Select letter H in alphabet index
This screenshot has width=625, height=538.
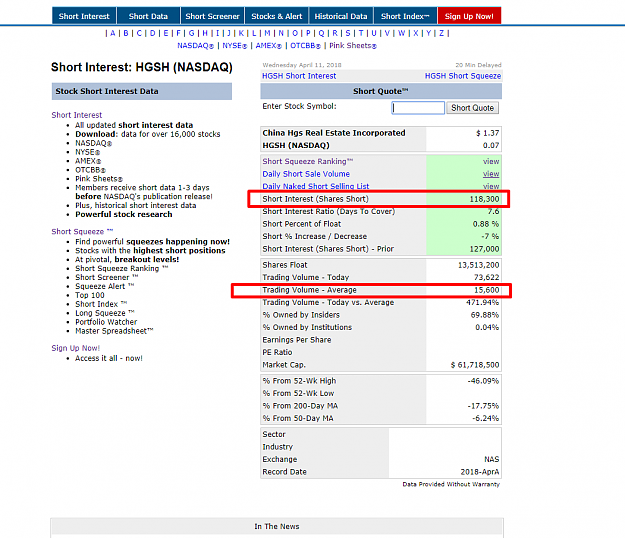click(x=205, y=33)
